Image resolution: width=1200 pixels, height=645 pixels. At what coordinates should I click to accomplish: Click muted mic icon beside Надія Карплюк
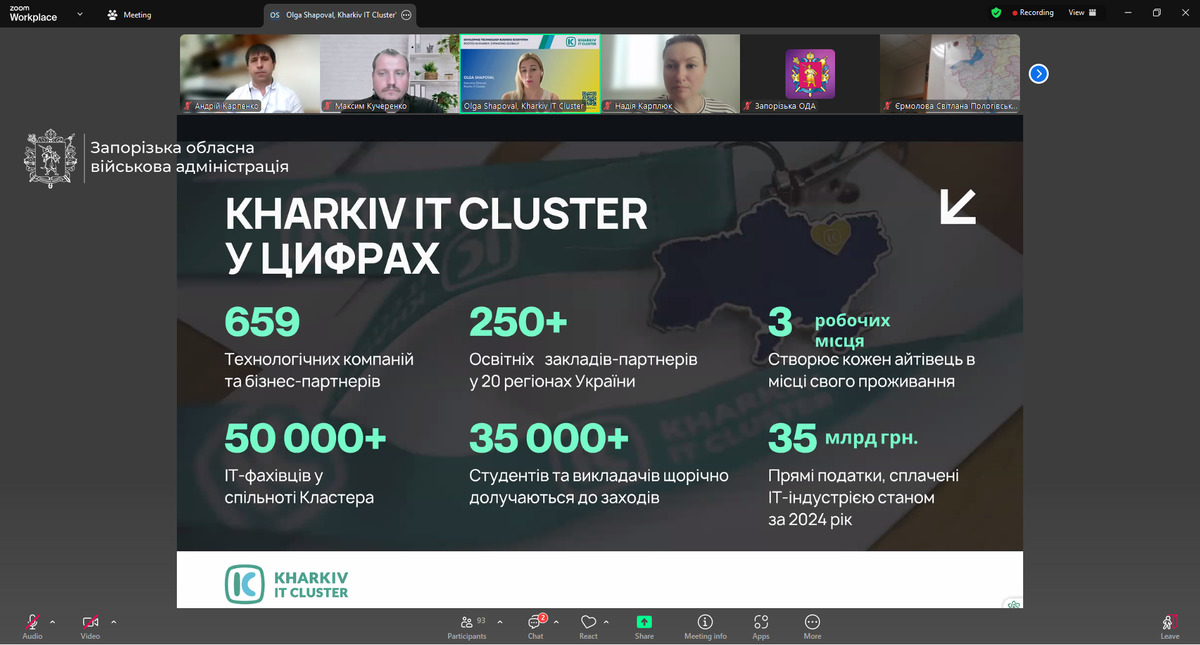pos(608,106)
